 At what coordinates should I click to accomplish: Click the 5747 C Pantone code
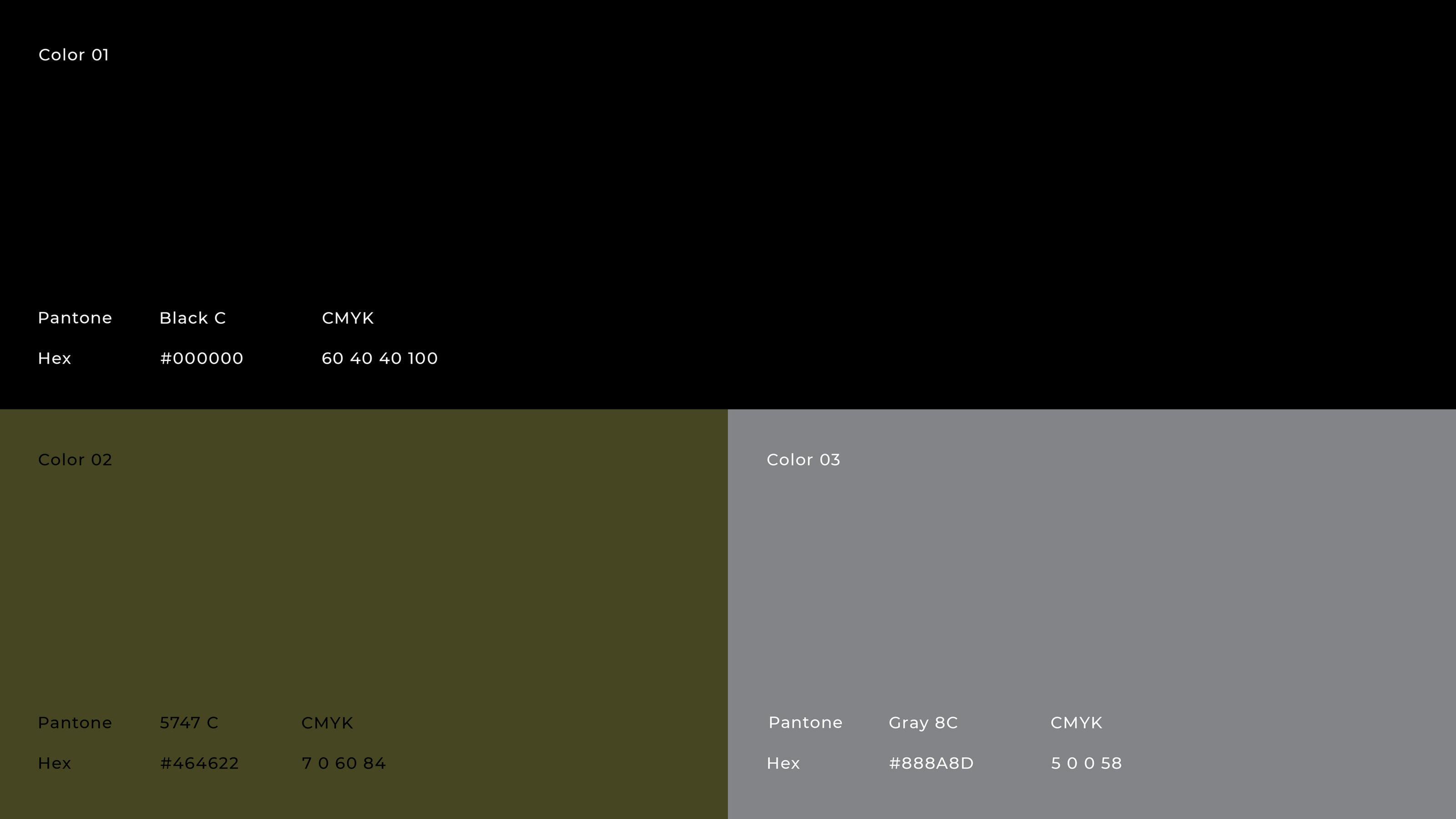(189, 723)
